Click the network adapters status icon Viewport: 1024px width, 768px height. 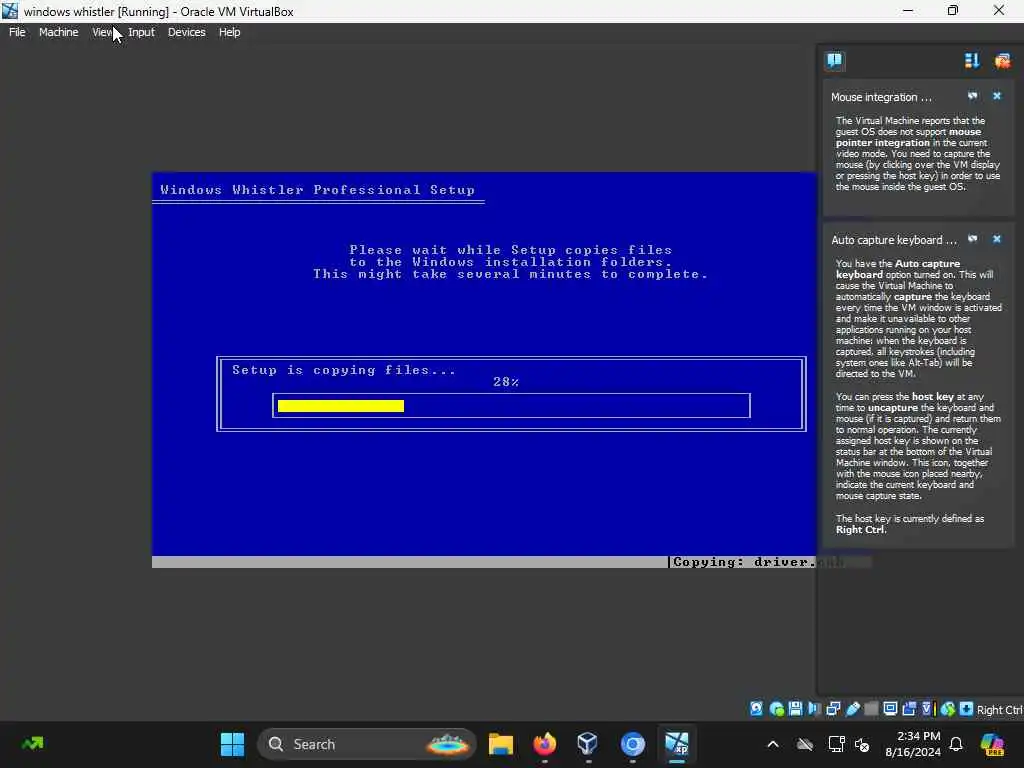833,709
